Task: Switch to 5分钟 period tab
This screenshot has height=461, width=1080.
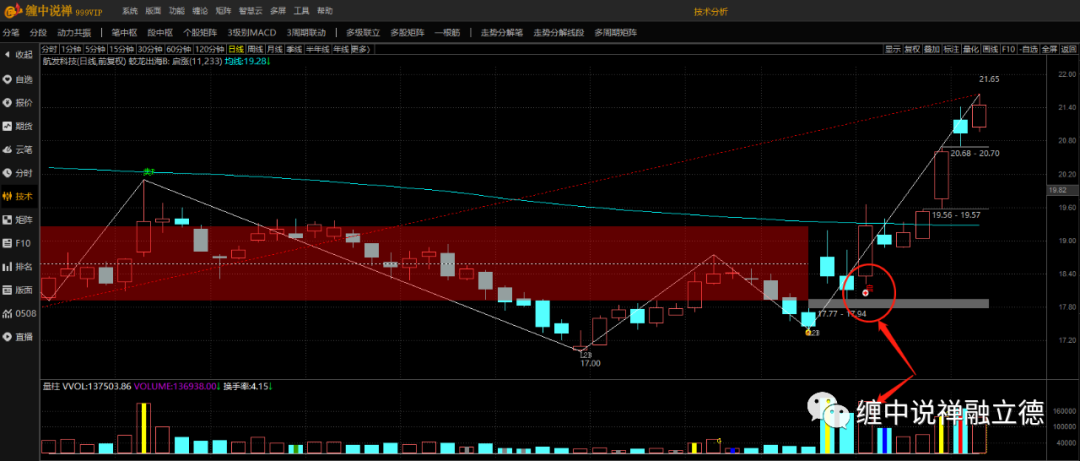Action: 95,49
